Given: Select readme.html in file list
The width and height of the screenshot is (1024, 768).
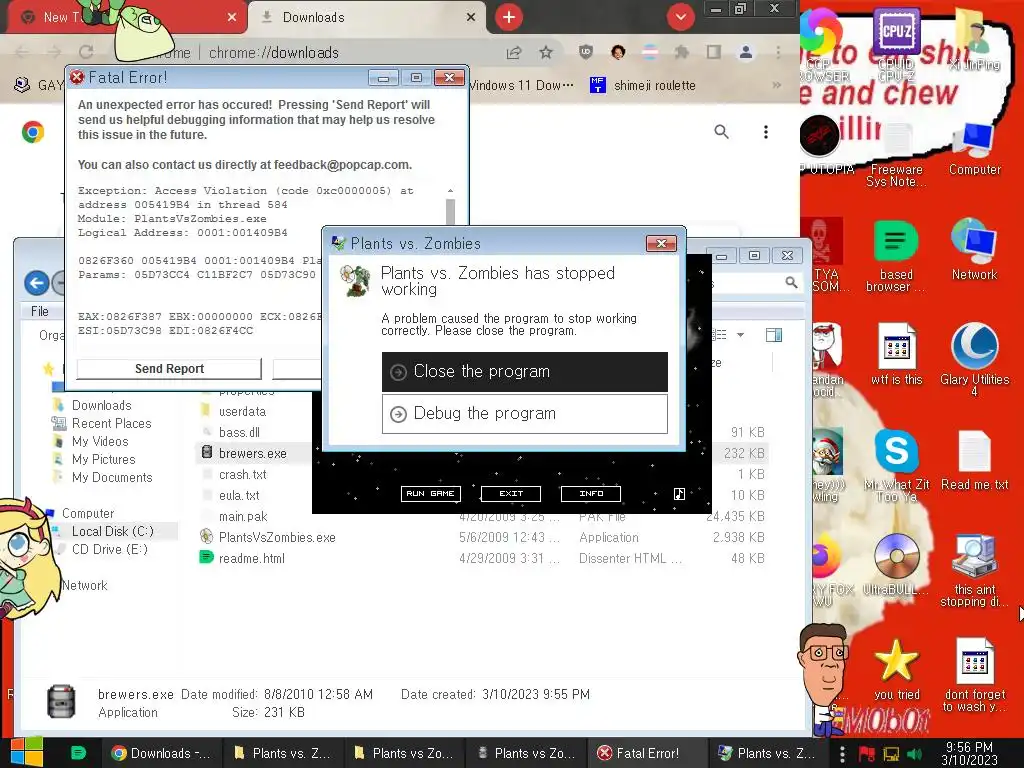Looking at the screenshot, I should (251, 558).
